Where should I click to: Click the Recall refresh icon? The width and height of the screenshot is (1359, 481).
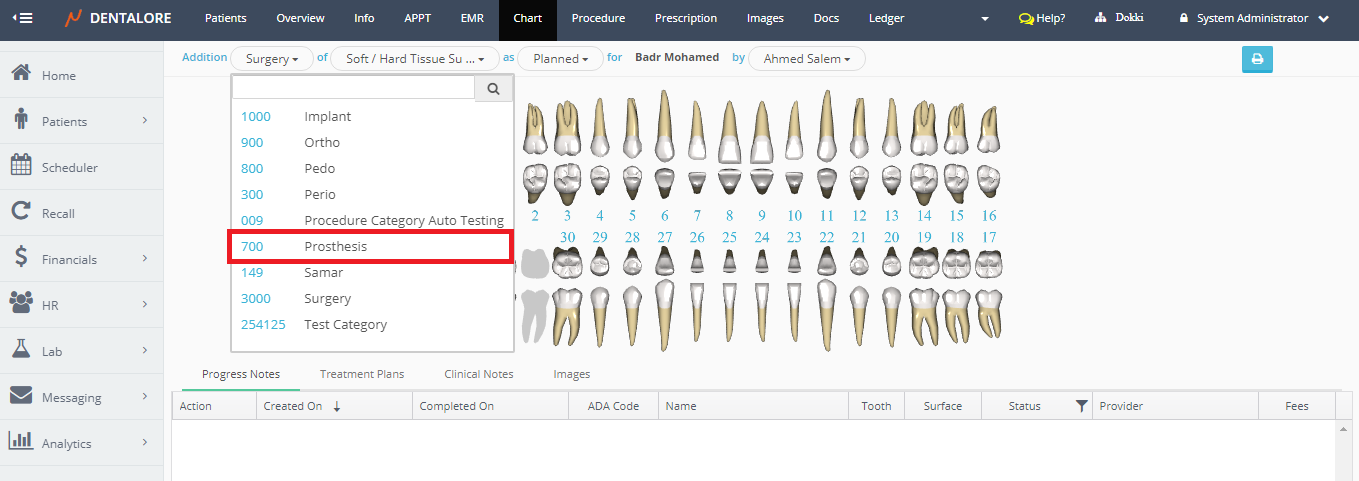click(x=21, y=213)
